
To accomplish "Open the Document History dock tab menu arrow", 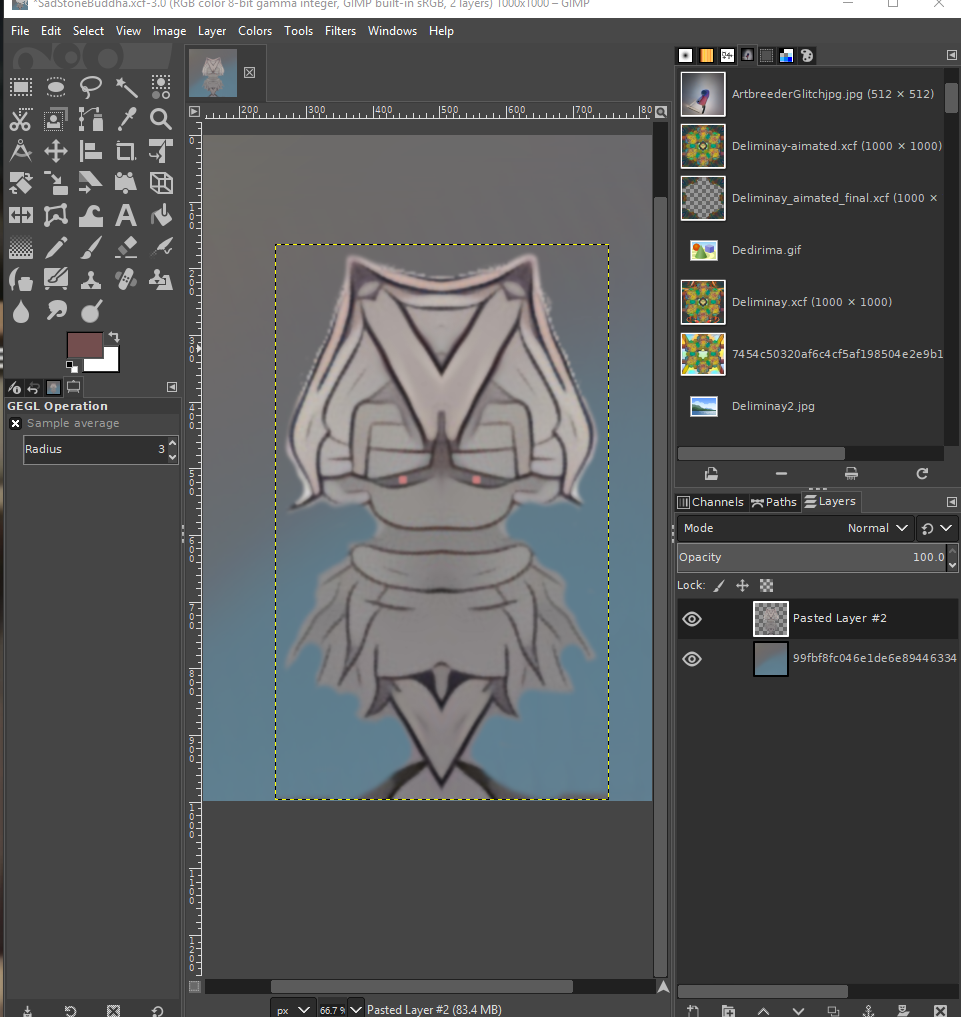I will (951, 55).
